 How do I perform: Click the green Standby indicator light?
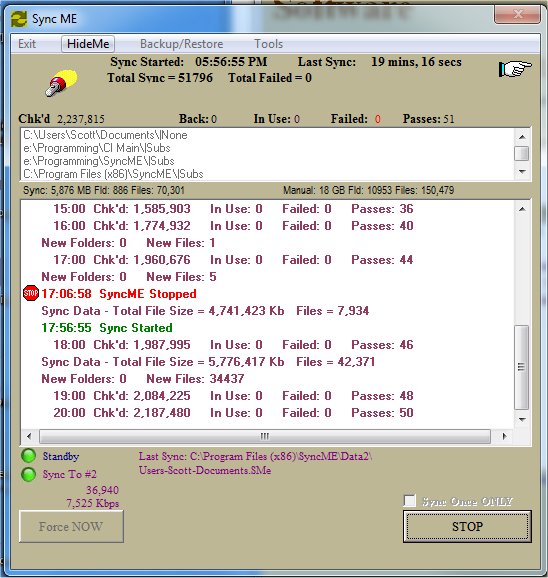(28, 456)
